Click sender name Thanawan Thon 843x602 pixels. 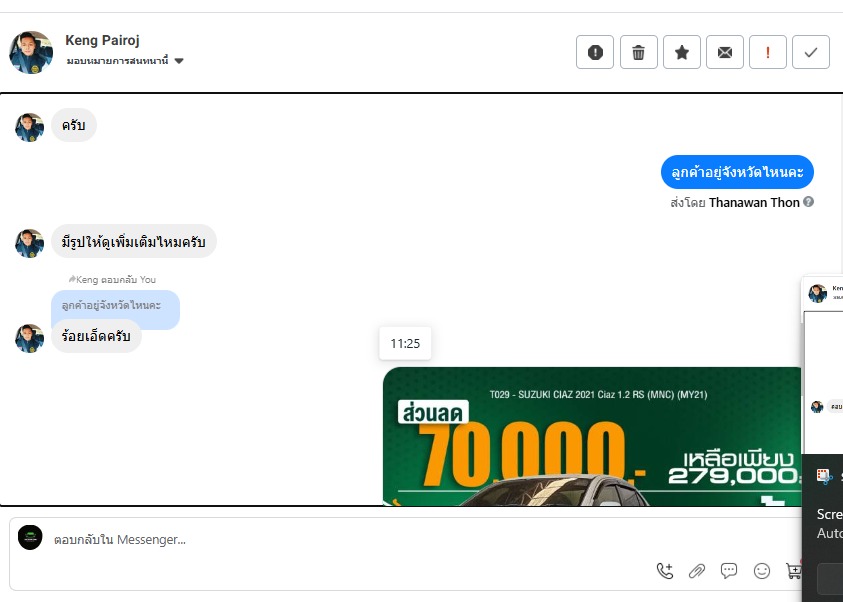[754, 203]
